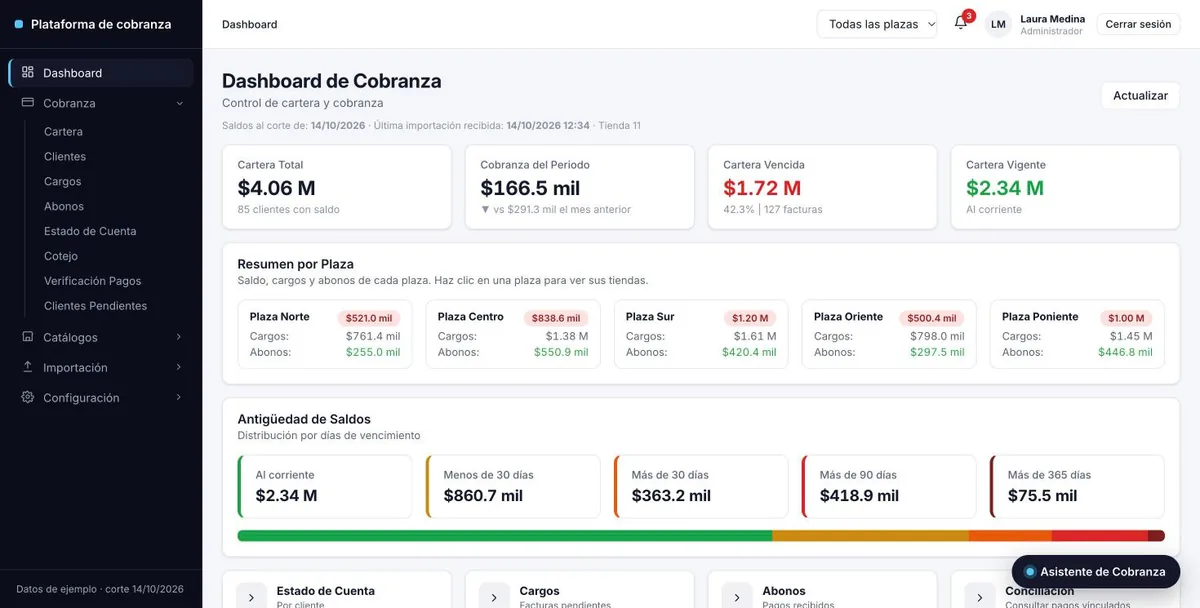Image resolution: width=1200 pixels, height=608 pixels.
Task: Click the Actualizar button
Action: [x=1140, y=96]
